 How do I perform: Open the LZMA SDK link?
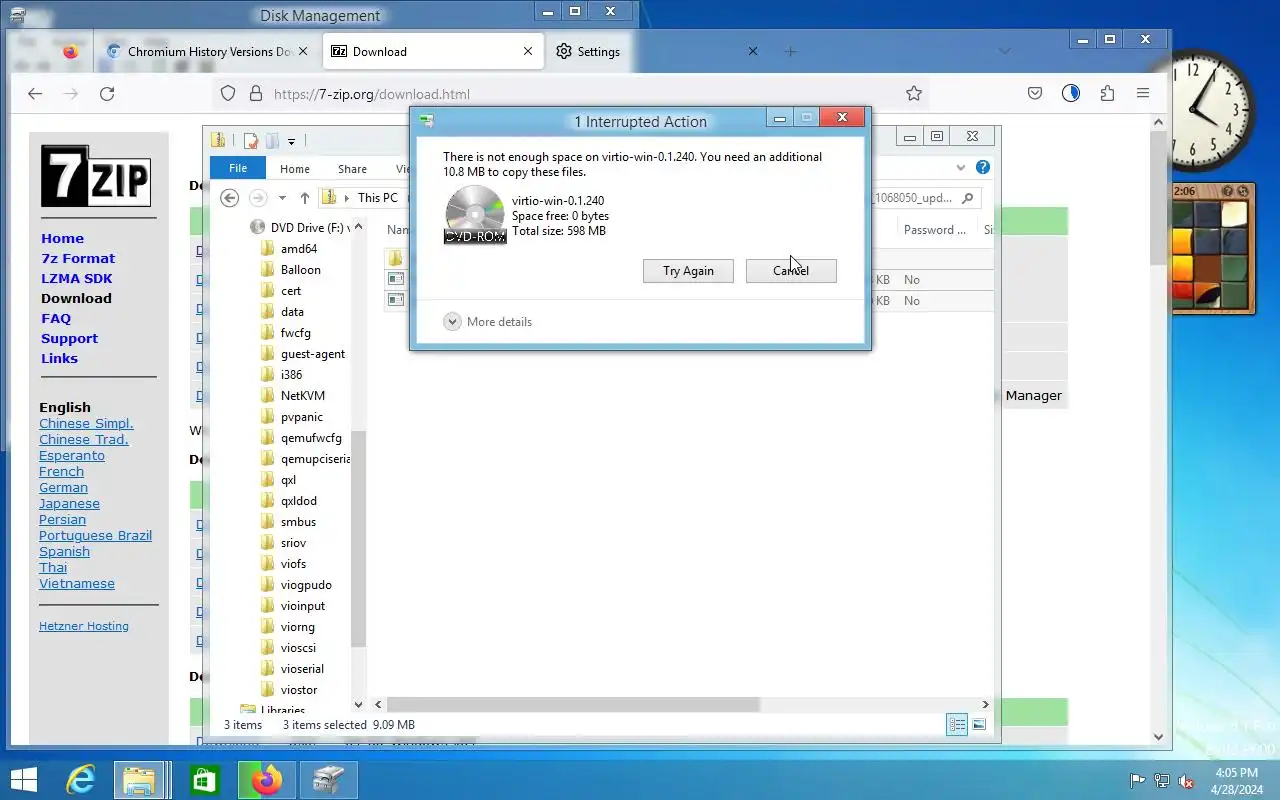77,279
